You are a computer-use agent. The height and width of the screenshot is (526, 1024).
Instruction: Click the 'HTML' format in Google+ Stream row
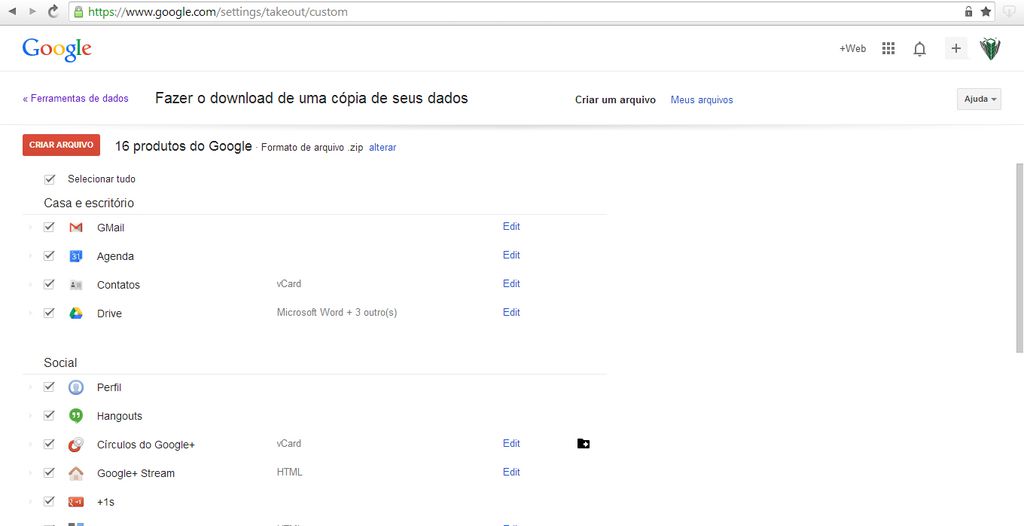pos(289,472)
